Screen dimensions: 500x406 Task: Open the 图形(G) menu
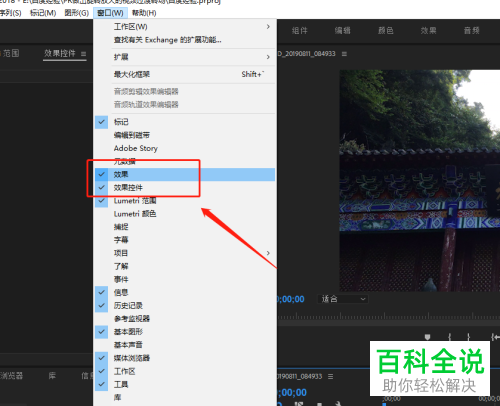(x=77, y=13)
